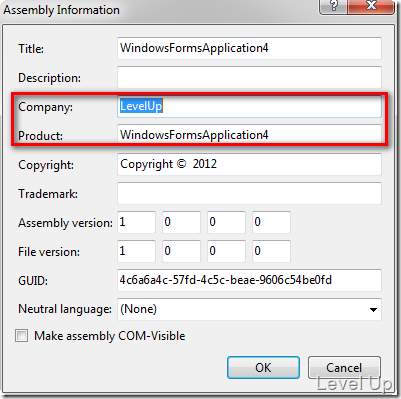Click the File version revision number box
The image size is (401, 399).
(x=271, y=251)
